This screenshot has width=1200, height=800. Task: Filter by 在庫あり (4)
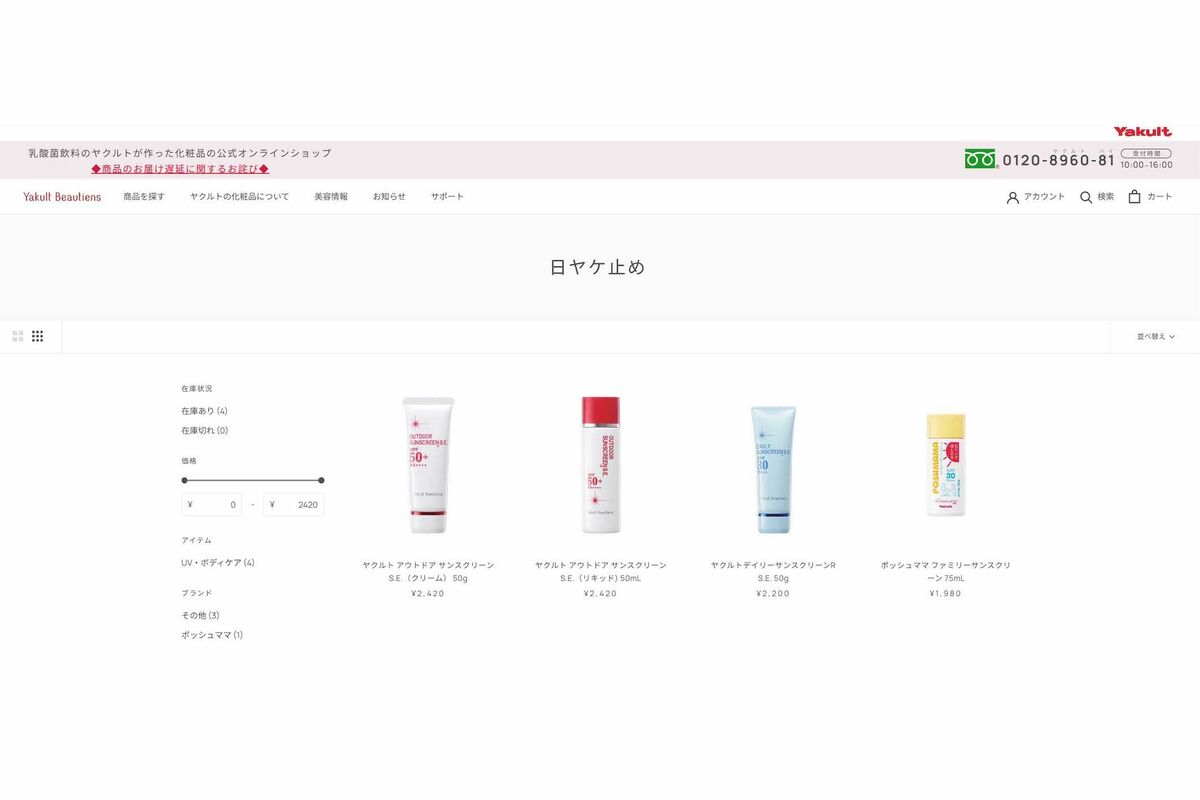pyautogui.click(x=204, y=411)
